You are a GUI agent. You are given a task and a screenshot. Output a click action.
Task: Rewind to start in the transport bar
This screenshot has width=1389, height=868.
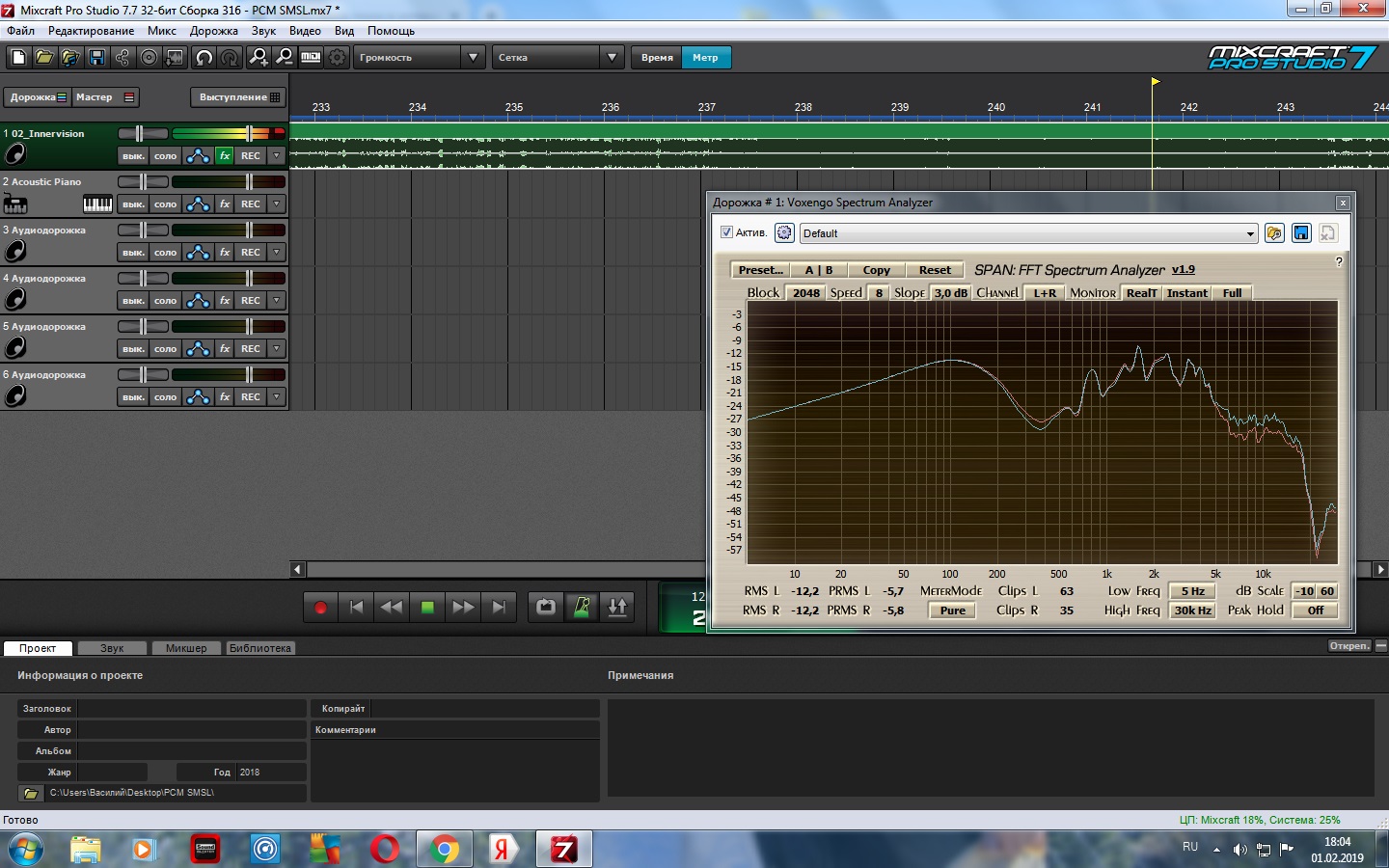(356, 607)
